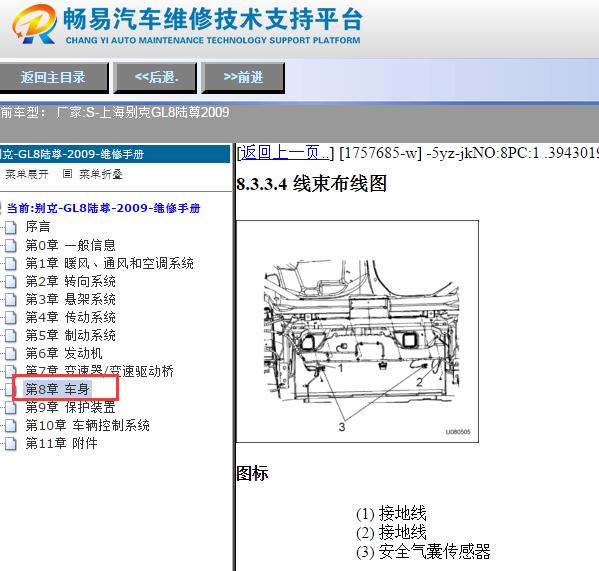Viewport: 599px width, 571px height.
Task: Click the 别克-GL8陆尊-2009-维修手册 panel header
Action: click(115, 154)
